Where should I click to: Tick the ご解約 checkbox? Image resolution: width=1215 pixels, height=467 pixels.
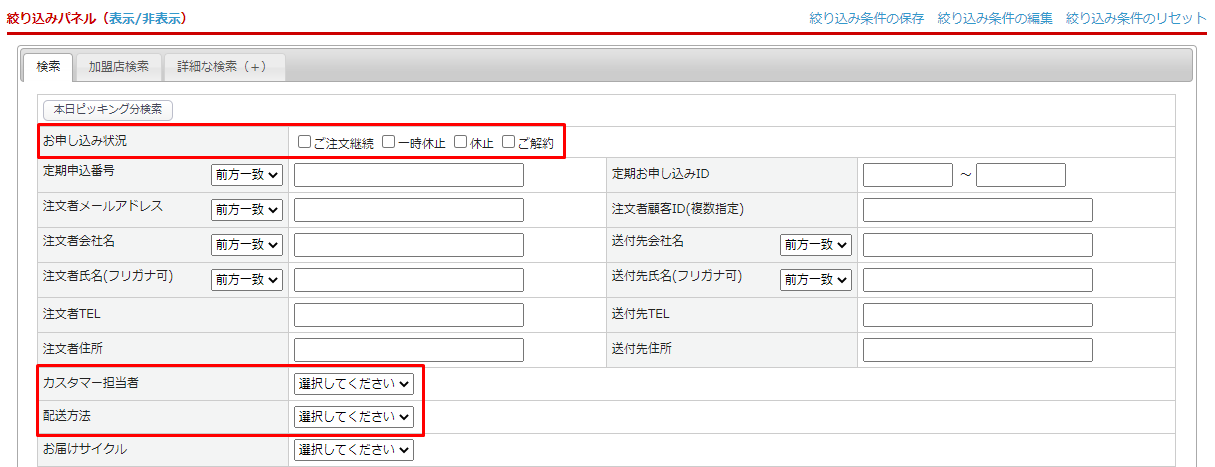(508, 142)
